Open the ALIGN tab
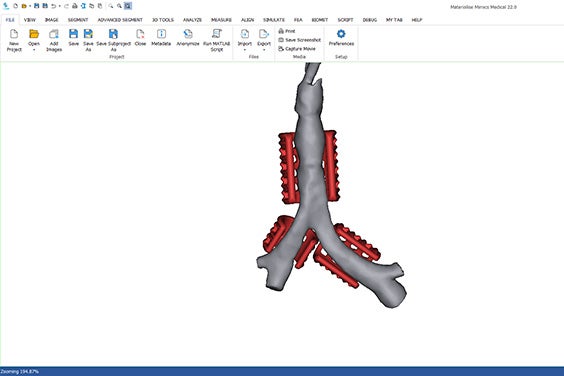The width and height of the screenshot is (564, 376). point(247,20)
